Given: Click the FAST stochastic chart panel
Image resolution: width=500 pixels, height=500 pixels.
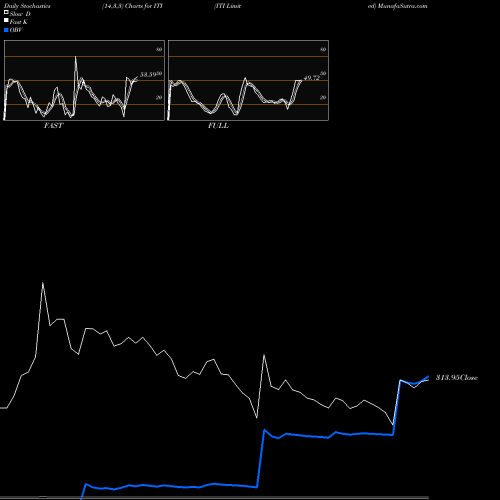Looking at the screenshot, I should coord(84,80).
